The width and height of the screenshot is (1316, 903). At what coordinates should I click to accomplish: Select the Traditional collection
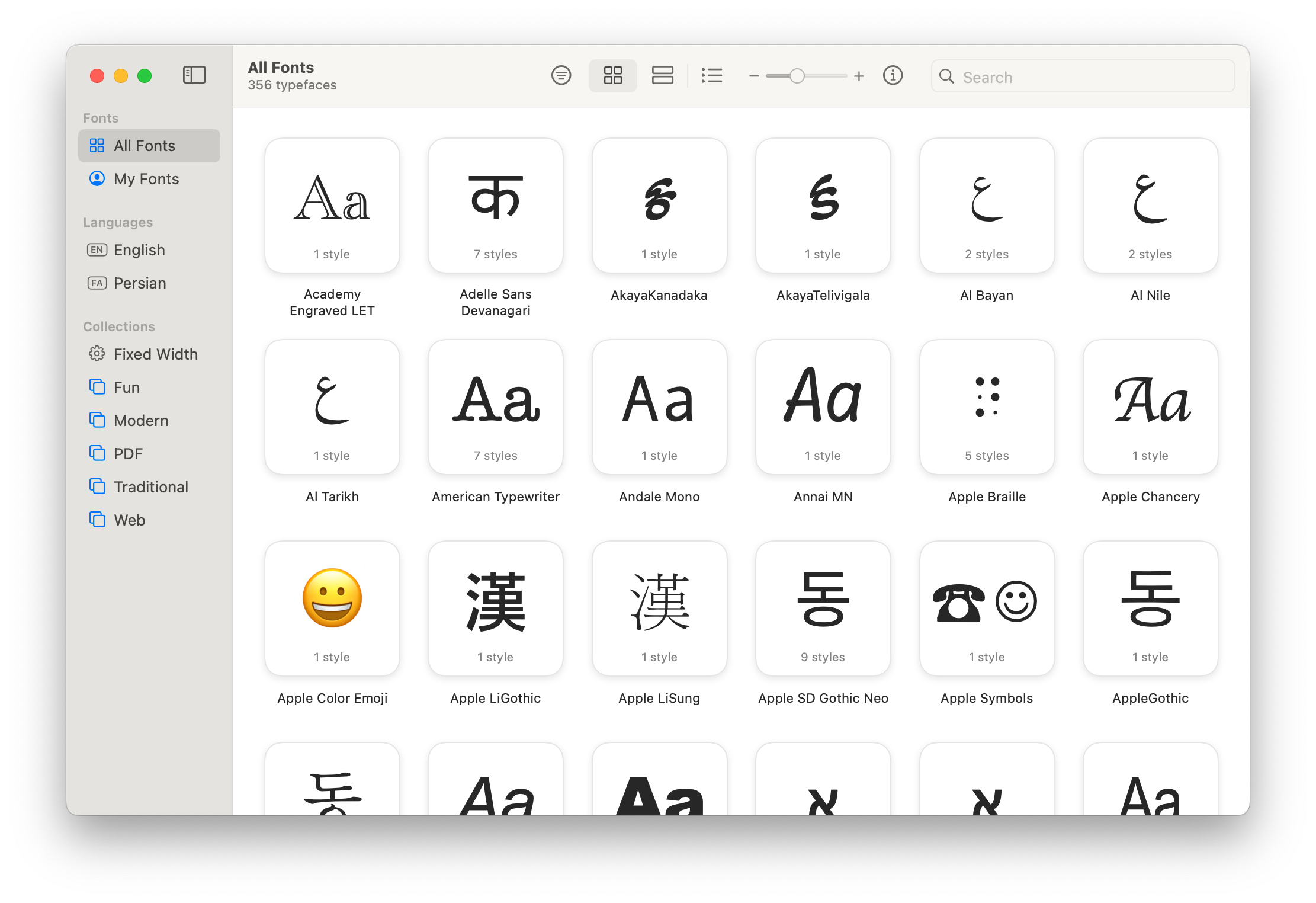point(150,487)
